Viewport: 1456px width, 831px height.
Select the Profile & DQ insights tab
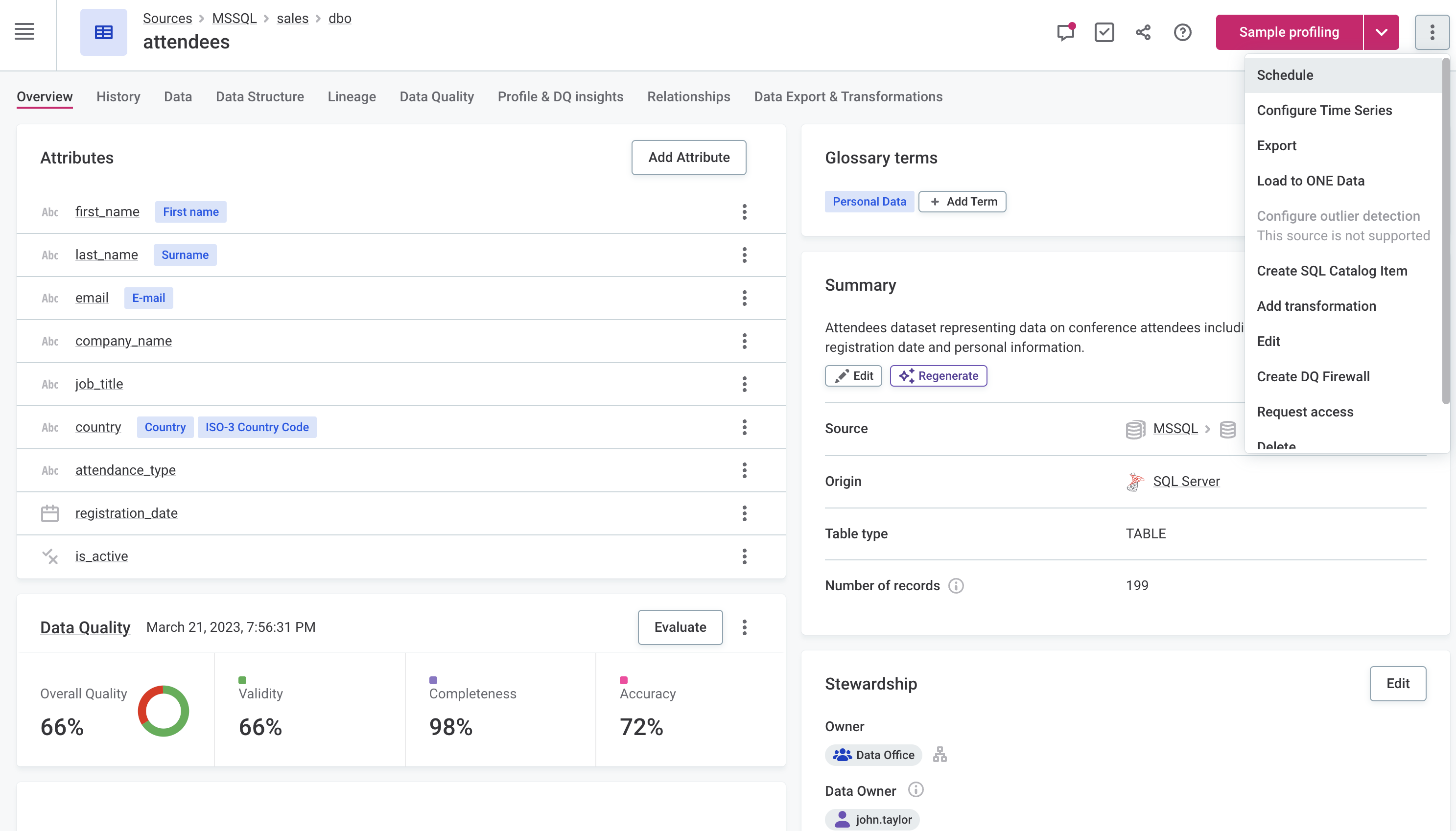[x=561, y=96]
